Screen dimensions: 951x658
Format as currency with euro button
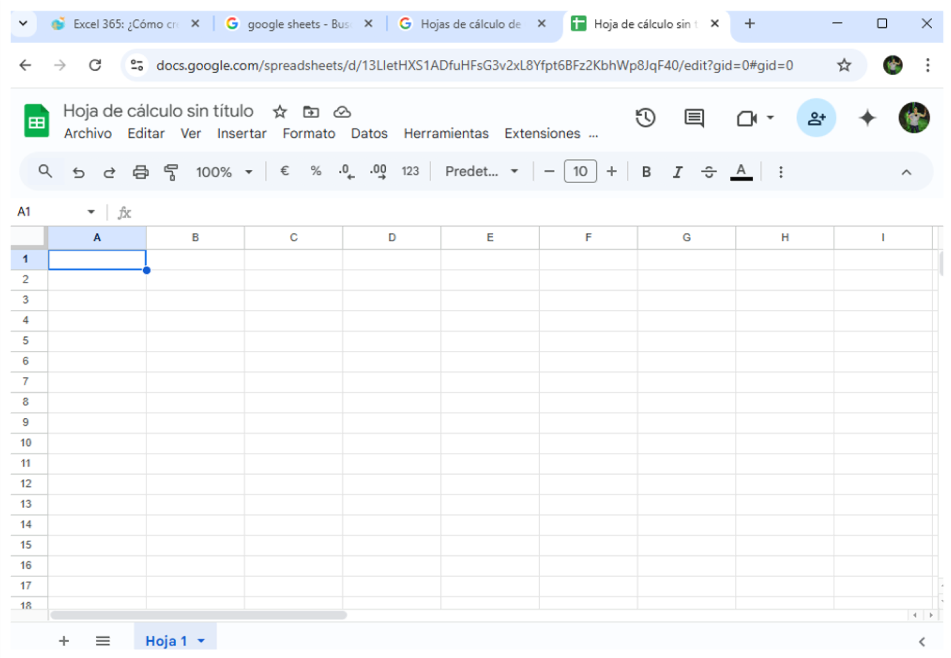[285, 172]
